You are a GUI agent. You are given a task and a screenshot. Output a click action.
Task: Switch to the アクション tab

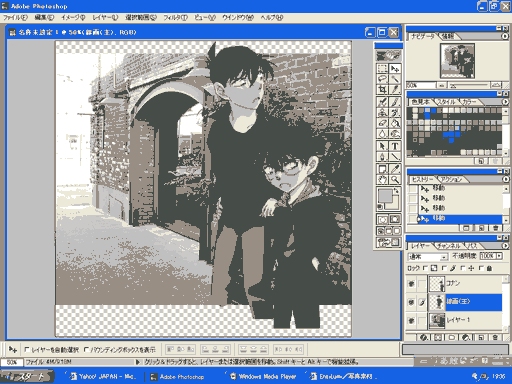pyautogui.click(x=452, y=180)
